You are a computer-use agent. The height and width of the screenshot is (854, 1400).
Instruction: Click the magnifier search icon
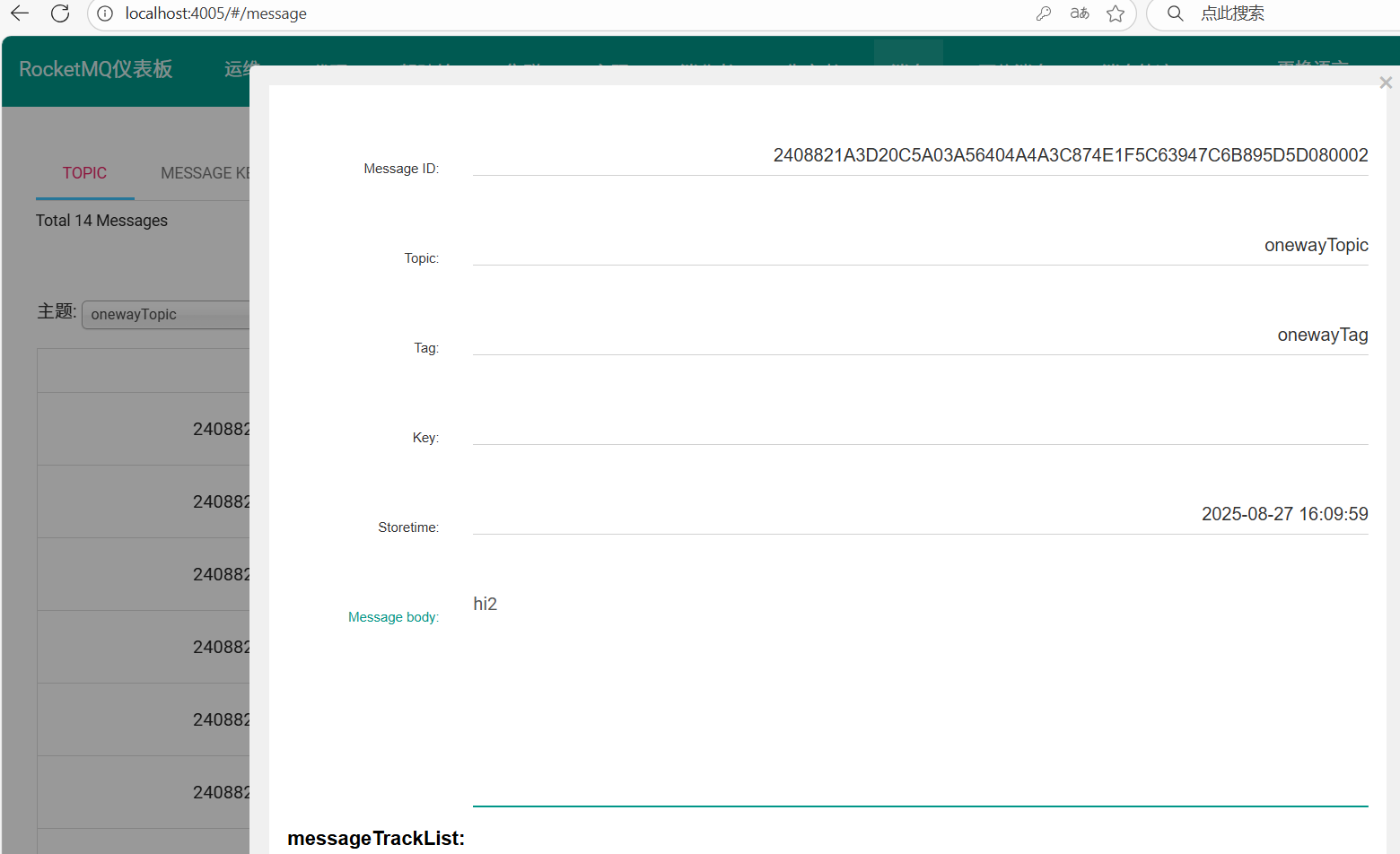(1175, 13)
